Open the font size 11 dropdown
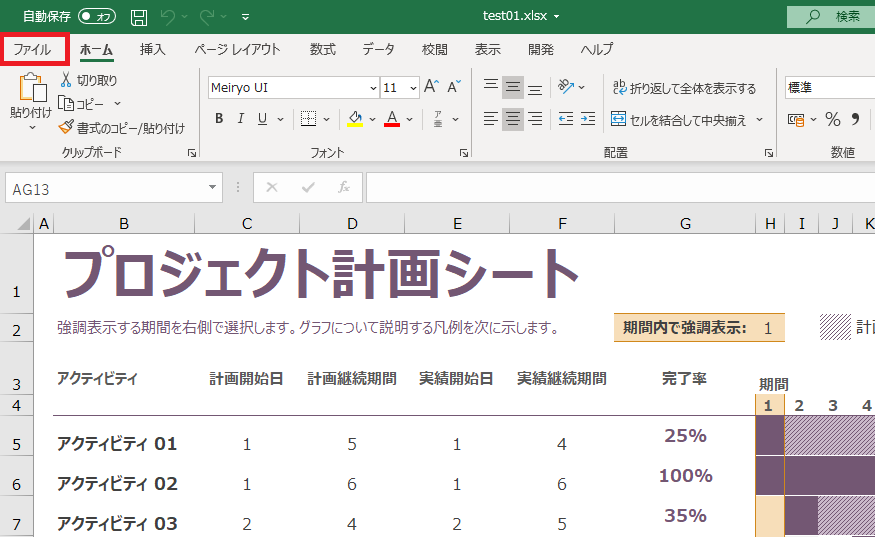Viewport: 875px width, 537px height. coord(413,88)
